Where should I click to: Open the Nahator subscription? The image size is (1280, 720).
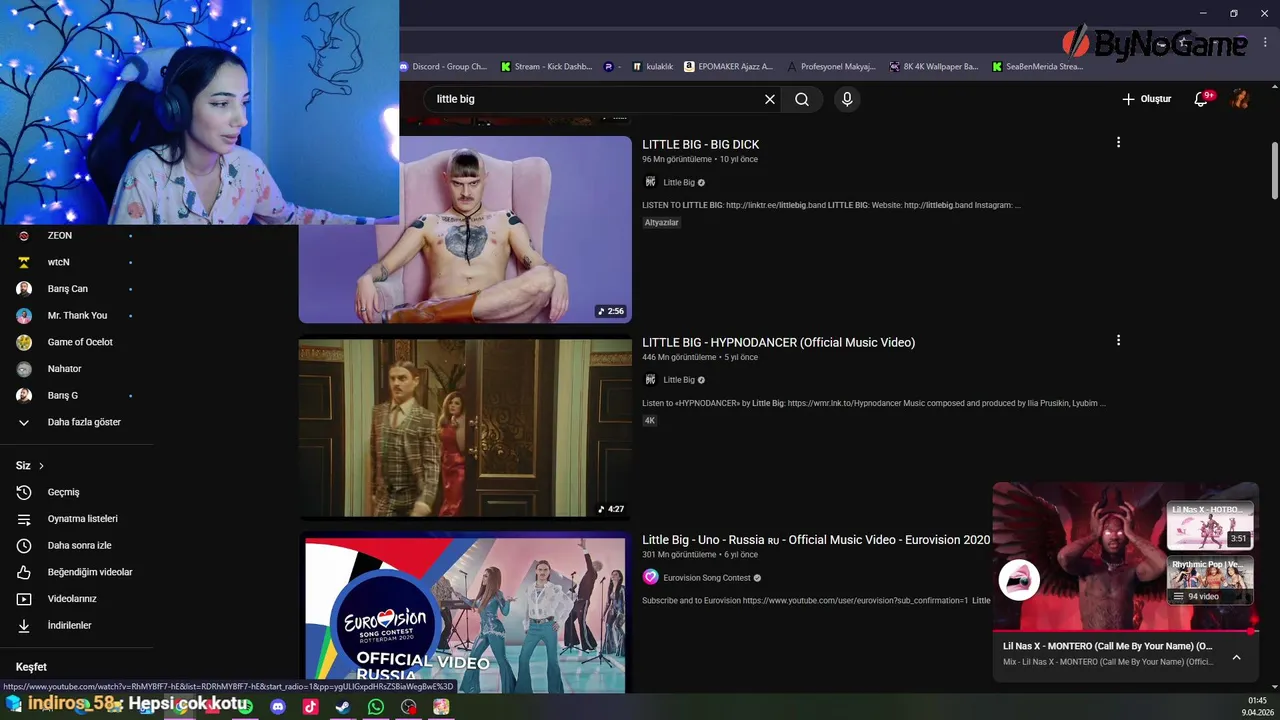[x=65, y=369]
